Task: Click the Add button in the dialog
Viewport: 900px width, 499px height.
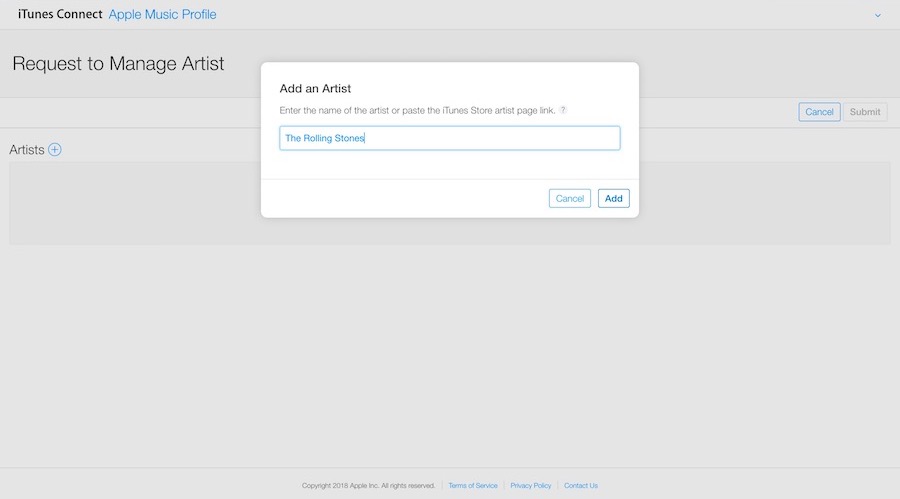Action: tap(614, 198)
